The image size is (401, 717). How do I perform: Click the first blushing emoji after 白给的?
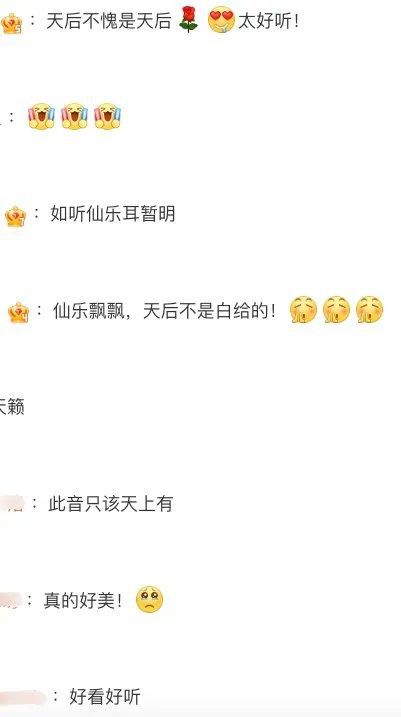303,310
